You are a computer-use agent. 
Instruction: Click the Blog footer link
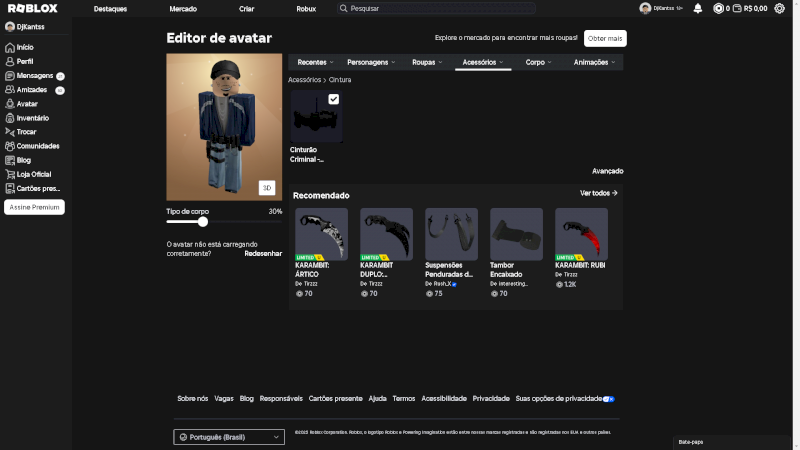click(246, 399)
